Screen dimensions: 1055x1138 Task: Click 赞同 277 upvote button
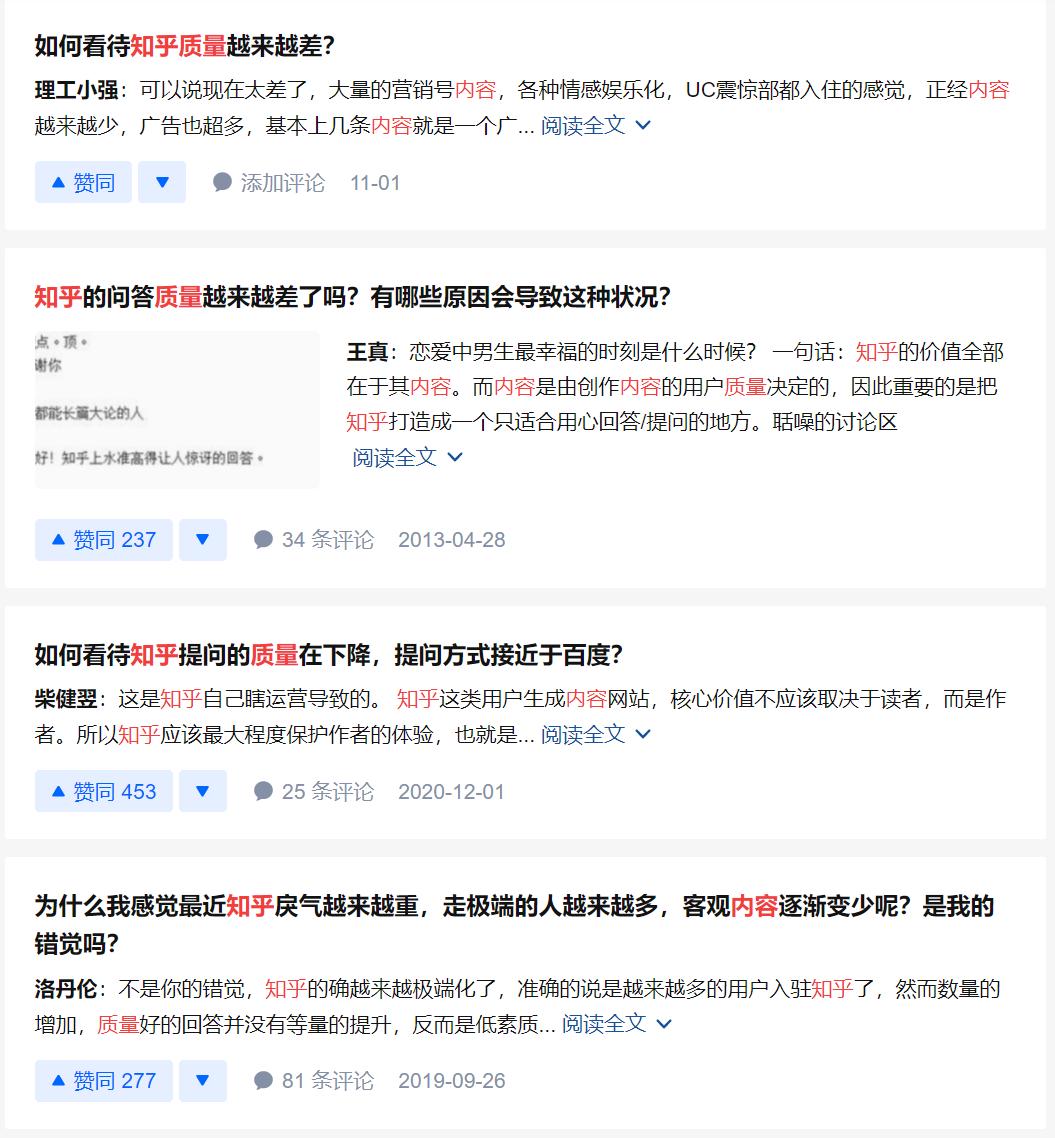[x=104, y=1081]
